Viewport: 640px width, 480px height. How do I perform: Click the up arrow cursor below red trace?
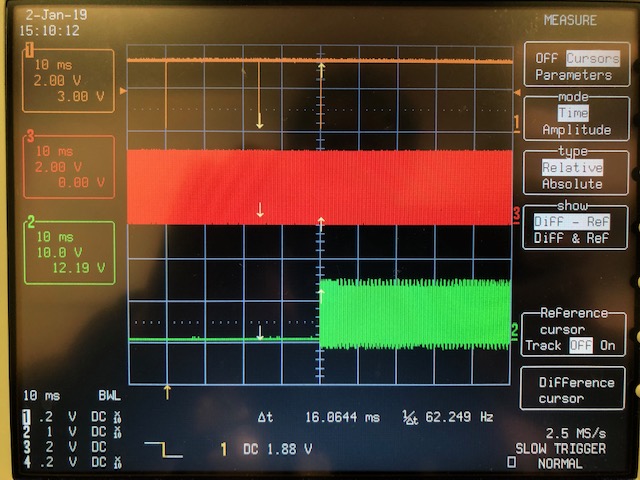pos(321,224)
